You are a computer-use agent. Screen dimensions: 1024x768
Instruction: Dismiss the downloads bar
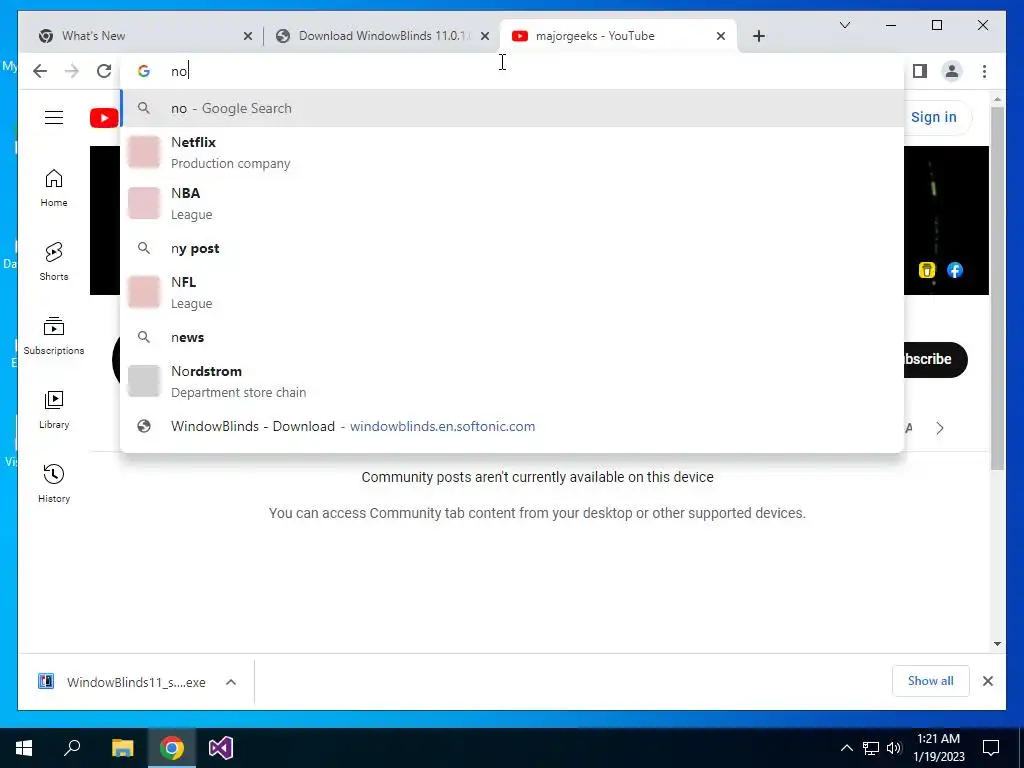[987, 681]
